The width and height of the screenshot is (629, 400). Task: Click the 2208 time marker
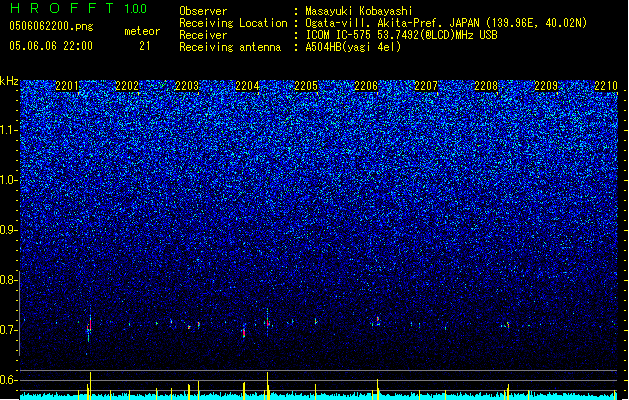pyautogui.click(x=486, y=86)
